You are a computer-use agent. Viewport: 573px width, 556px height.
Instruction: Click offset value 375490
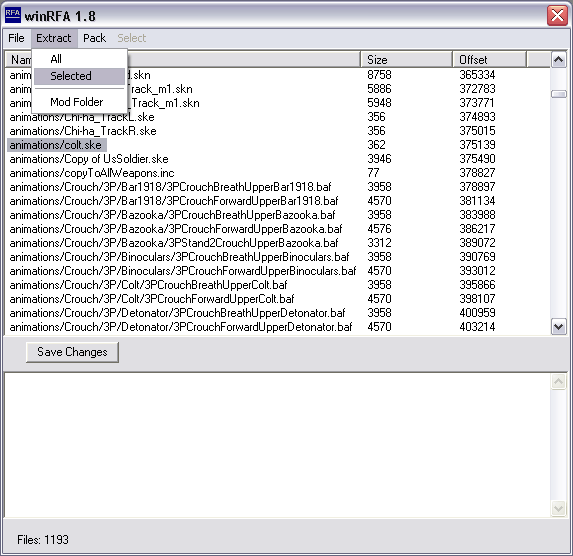click(477, 159)
